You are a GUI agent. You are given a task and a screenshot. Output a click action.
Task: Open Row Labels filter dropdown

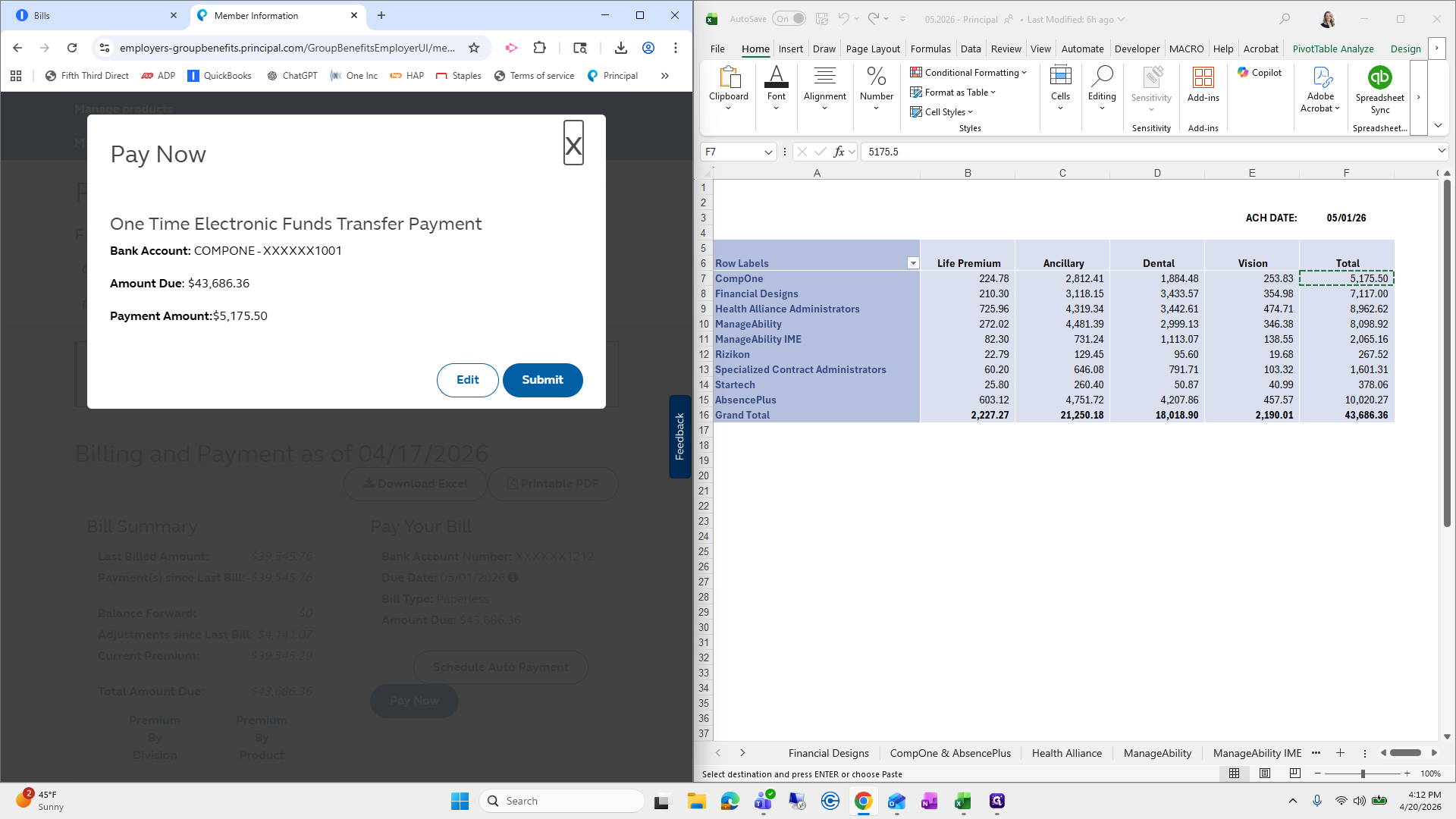[912, 263]
